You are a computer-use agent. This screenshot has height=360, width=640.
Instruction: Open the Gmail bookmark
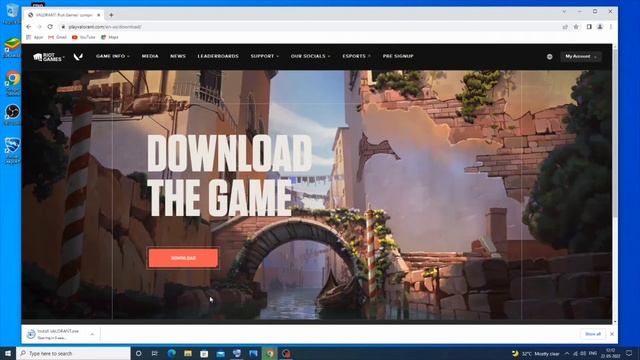[x=57, y=37]
